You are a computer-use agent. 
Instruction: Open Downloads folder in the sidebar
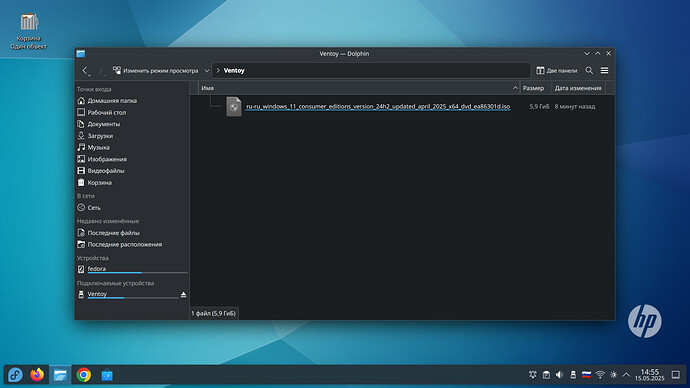click(x=100, y=136)
